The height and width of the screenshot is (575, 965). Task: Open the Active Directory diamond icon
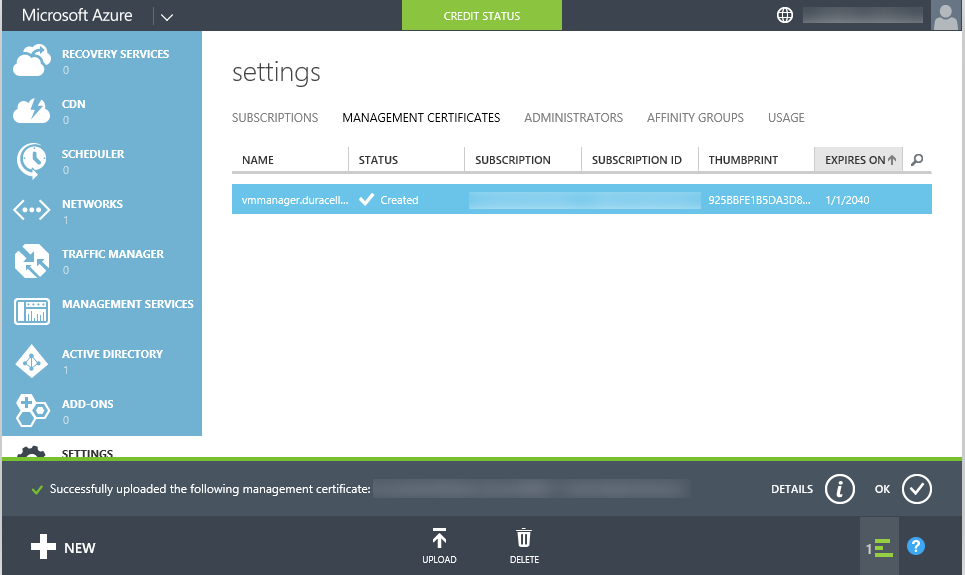point(31,361)
